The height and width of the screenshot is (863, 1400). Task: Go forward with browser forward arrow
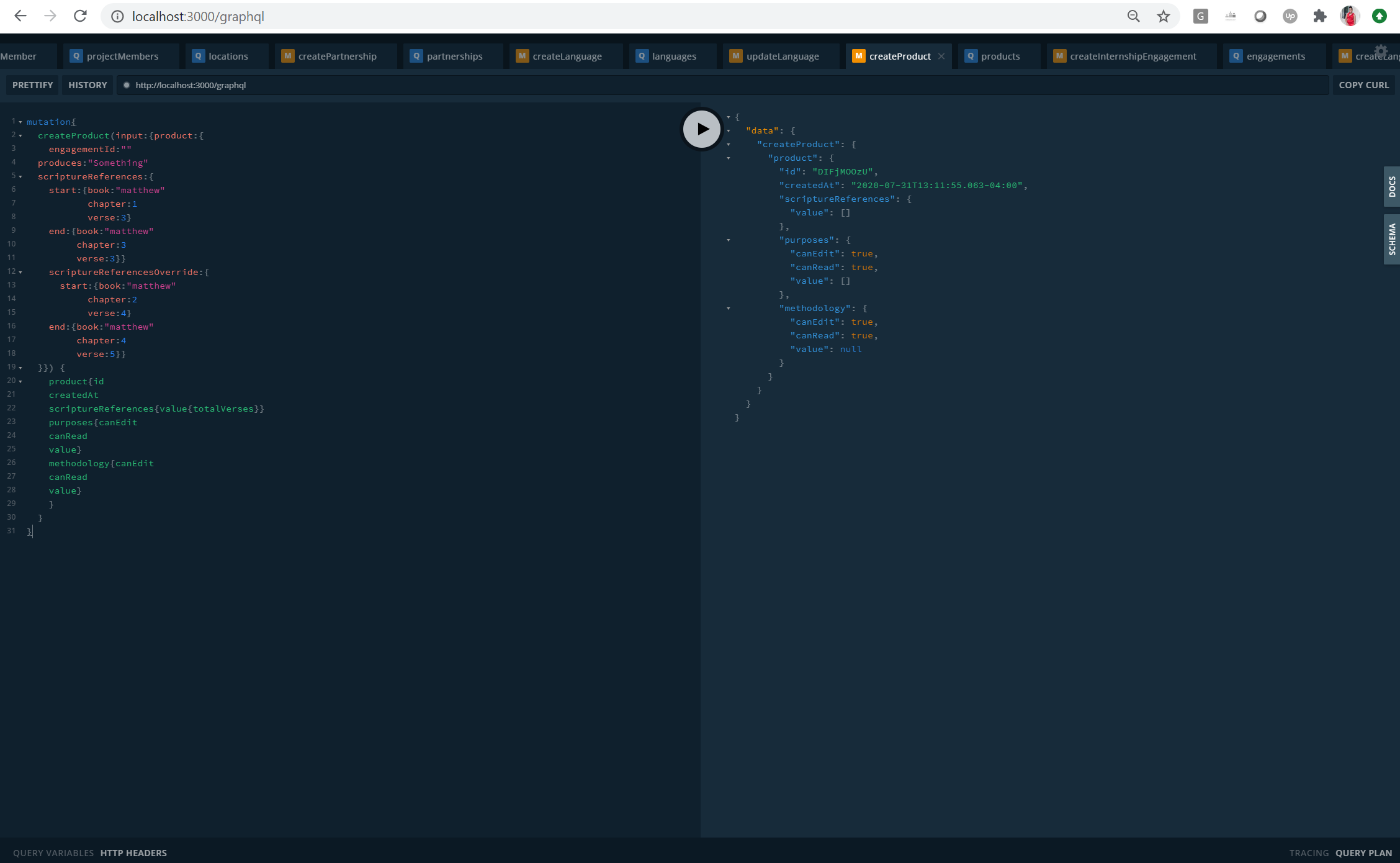click(50, 16)
